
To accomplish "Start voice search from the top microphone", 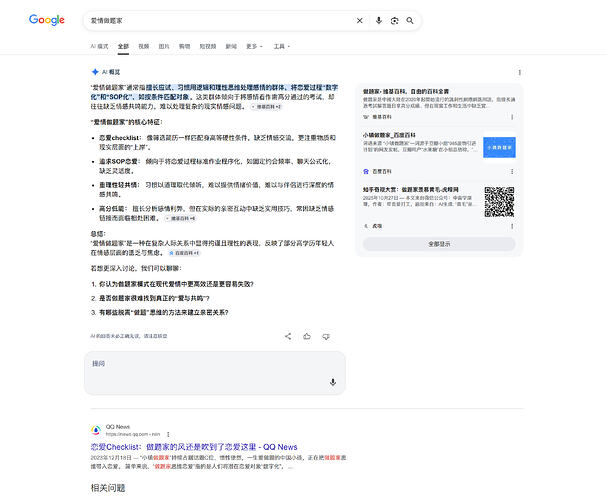I will pyautogui.click(x=379, y=21).
